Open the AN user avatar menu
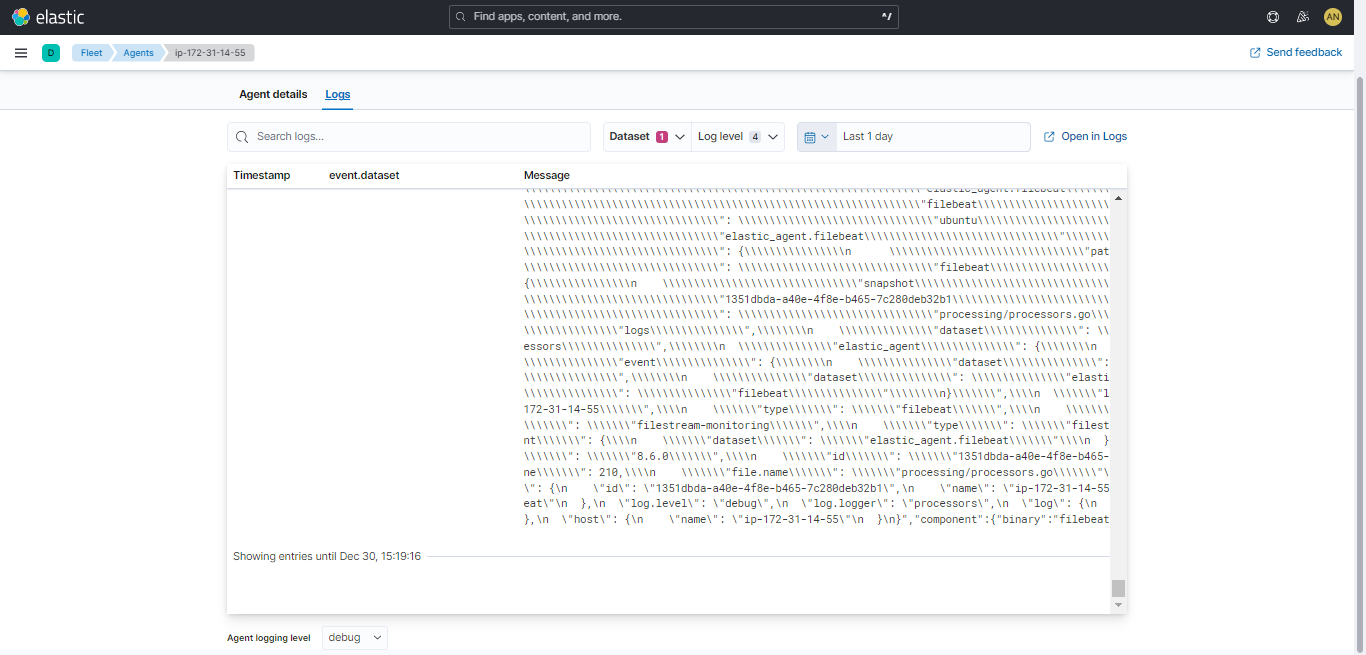This screenshot has width=1366, height=655. coord(1332,17)
